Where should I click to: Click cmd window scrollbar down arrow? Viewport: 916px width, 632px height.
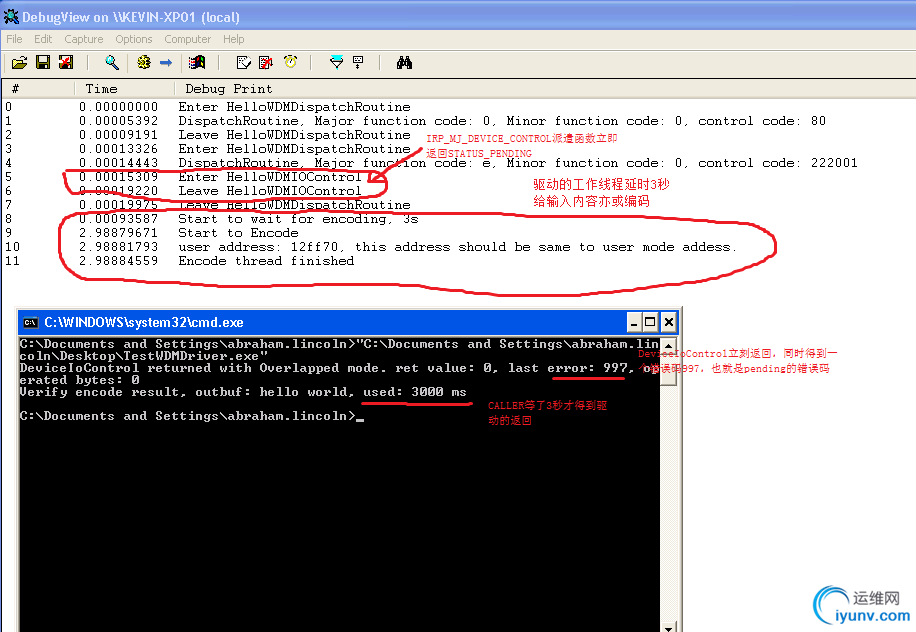pyautogui.click(x=669, y=627)
